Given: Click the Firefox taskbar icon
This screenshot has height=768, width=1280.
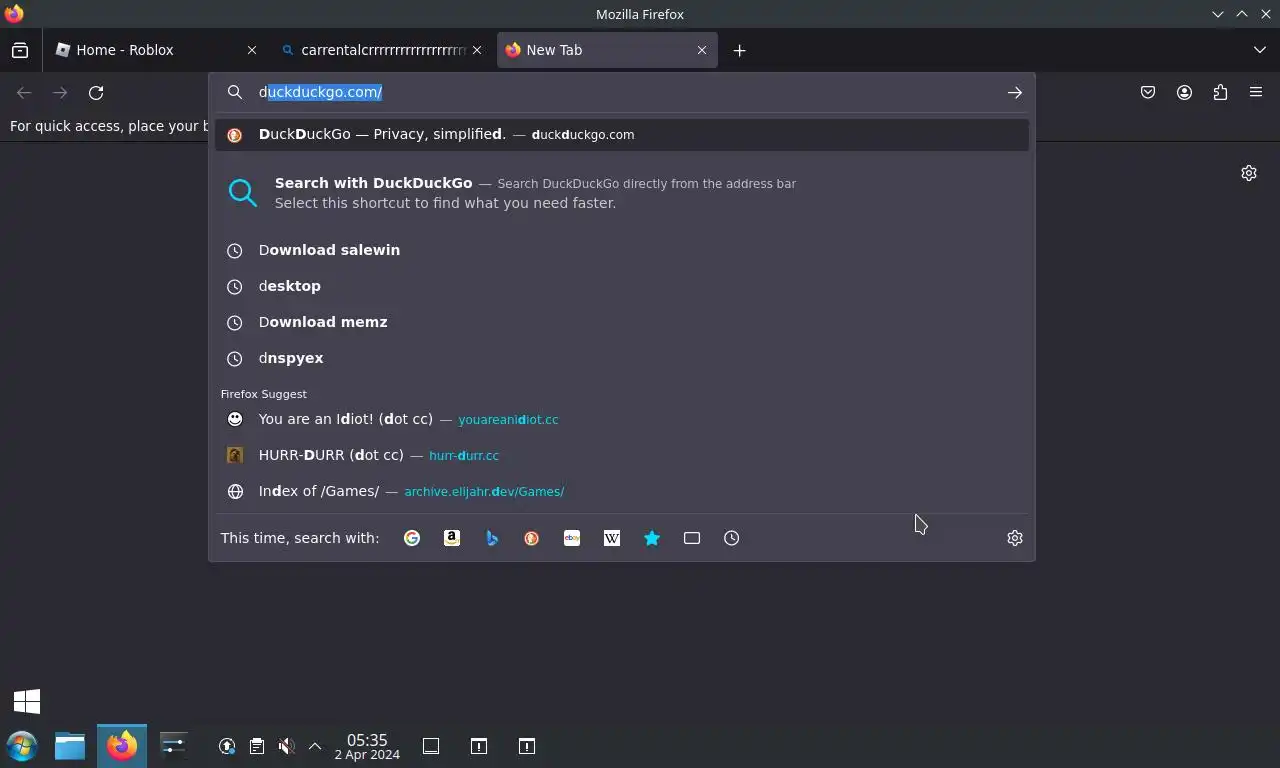Looking at the screenshot, I should [122, 746].
